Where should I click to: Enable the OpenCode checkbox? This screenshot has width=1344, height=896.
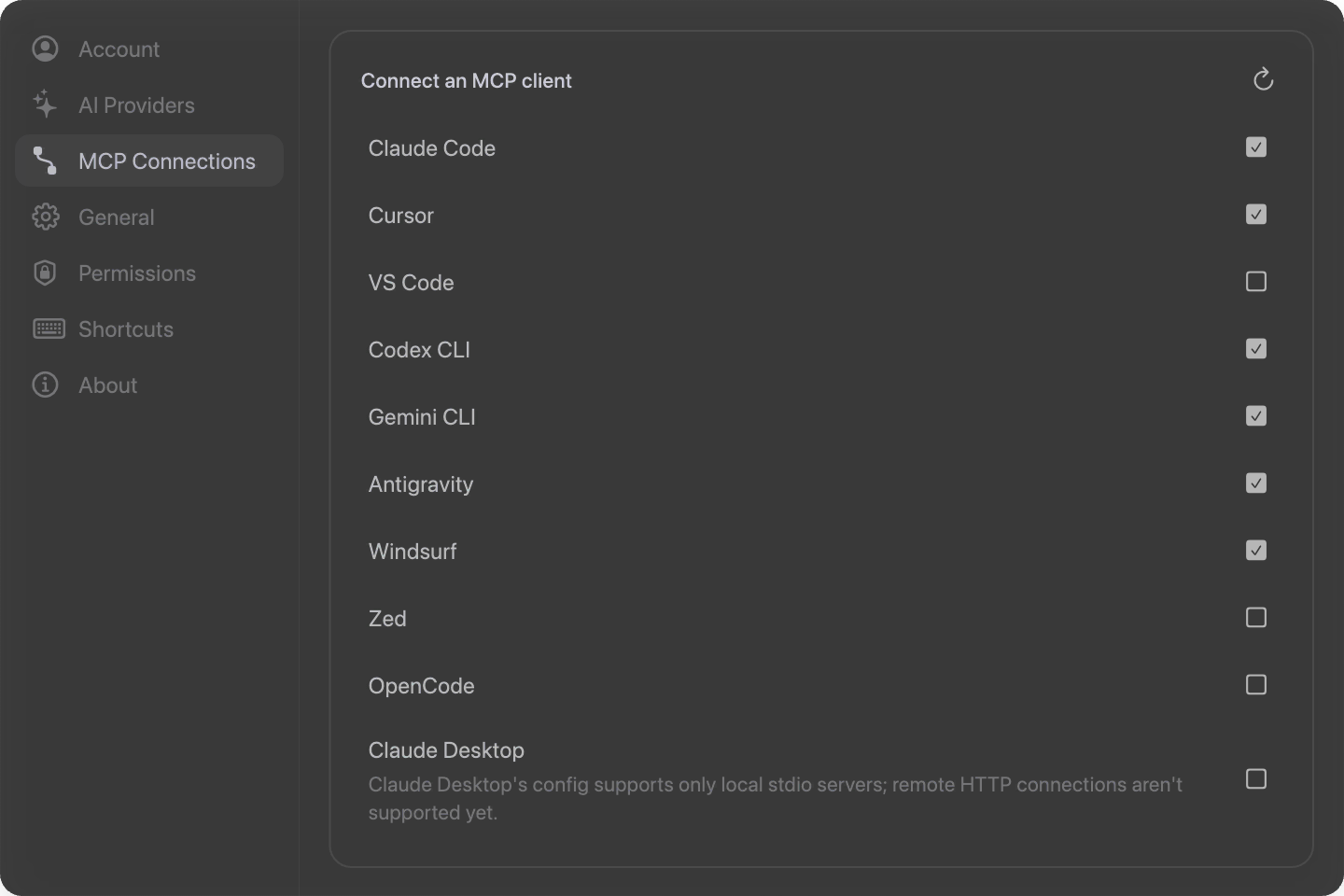tap(1256, 685)
